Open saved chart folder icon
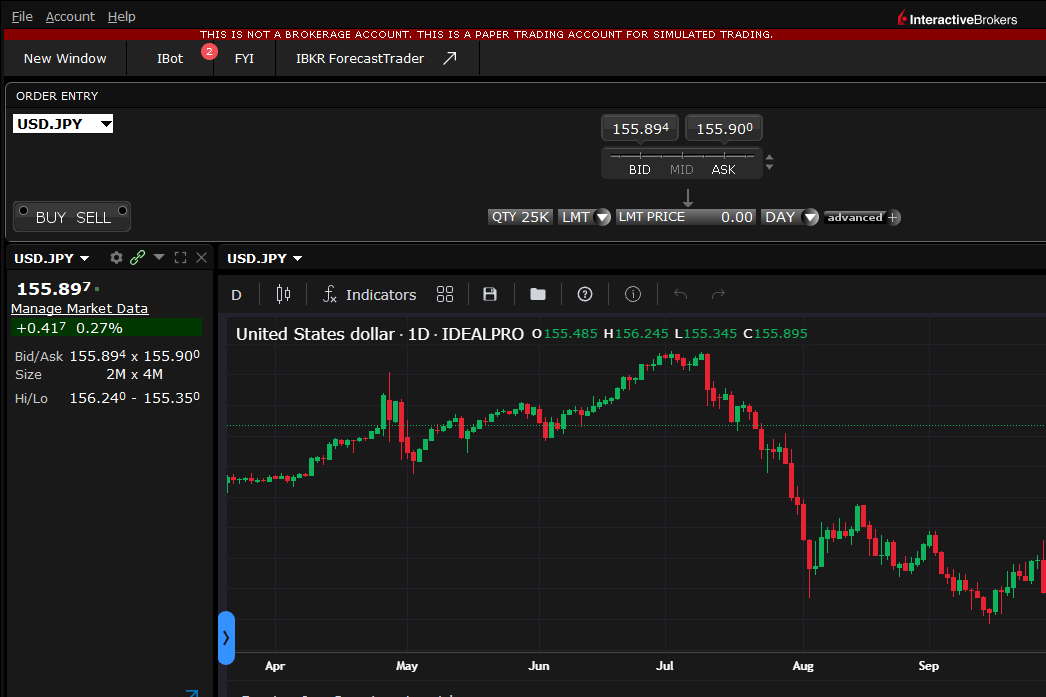The width and height of the screenshot is (1046, 697). tap(538, 294)
